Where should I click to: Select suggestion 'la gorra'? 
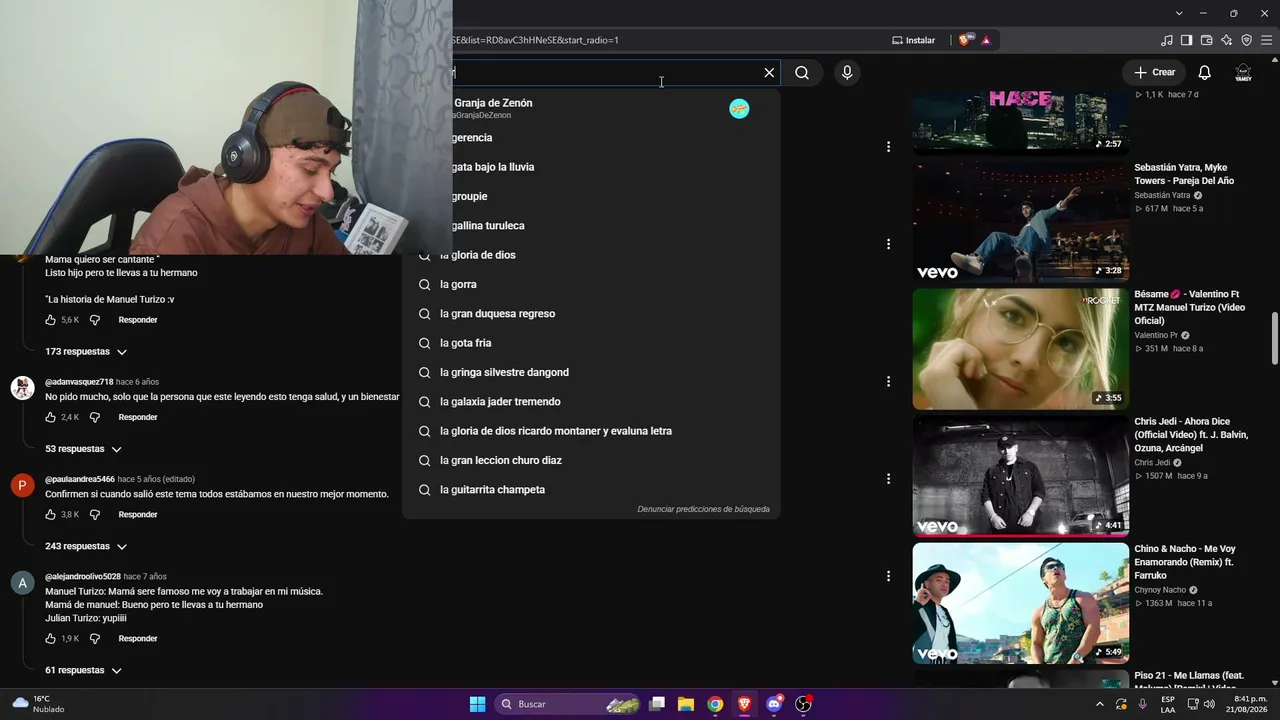[x=591, y=284]
